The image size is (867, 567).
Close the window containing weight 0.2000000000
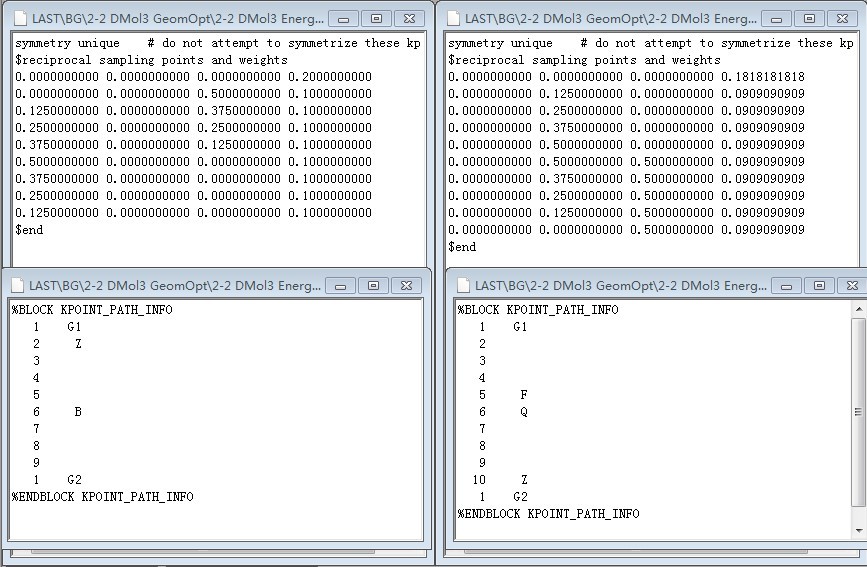click(x=409, y=19)
